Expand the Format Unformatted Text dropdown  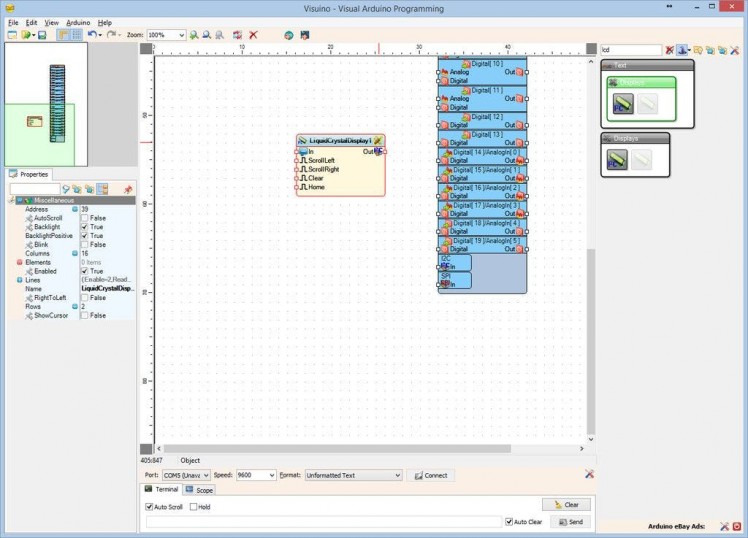[x=397, y=475]
